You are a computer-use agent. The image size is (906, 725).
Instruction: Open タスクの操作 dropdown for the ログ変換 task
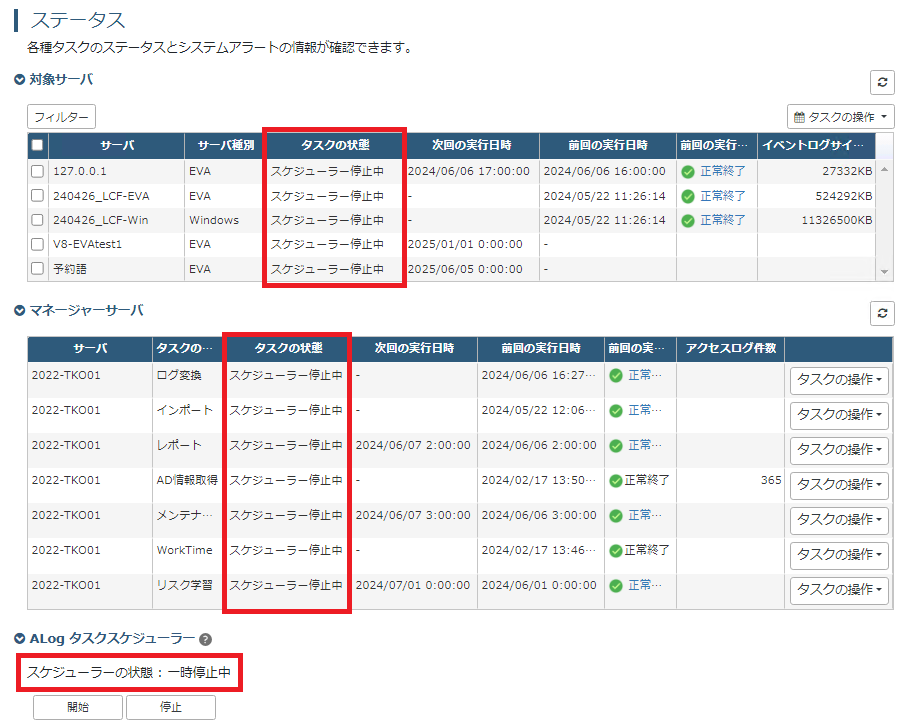(839, 380)
